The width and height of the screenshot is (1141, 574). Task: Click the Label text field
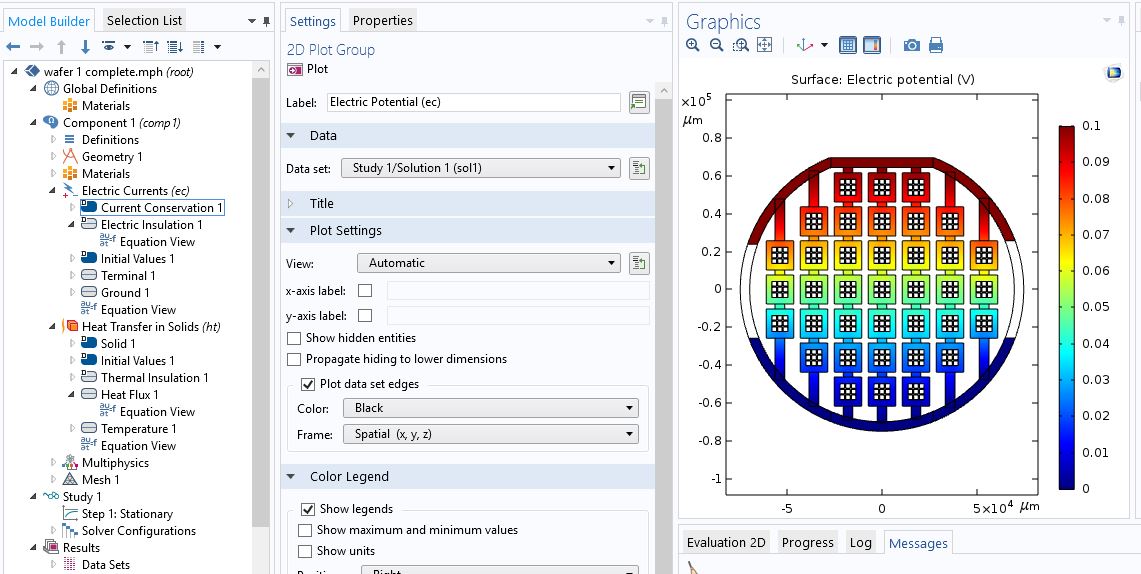tap(473, 102)
